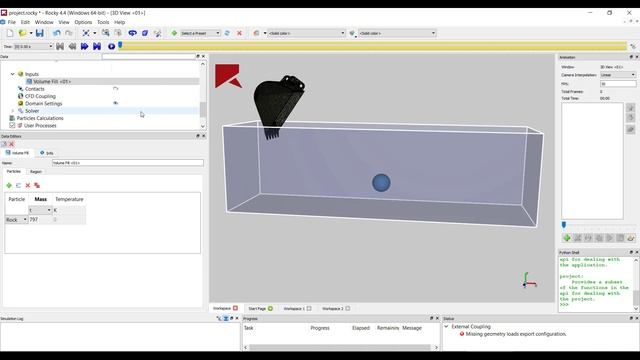Collapse the Inputs tree node
Viewport: 640px width, 360px height.
coord(13,74)
